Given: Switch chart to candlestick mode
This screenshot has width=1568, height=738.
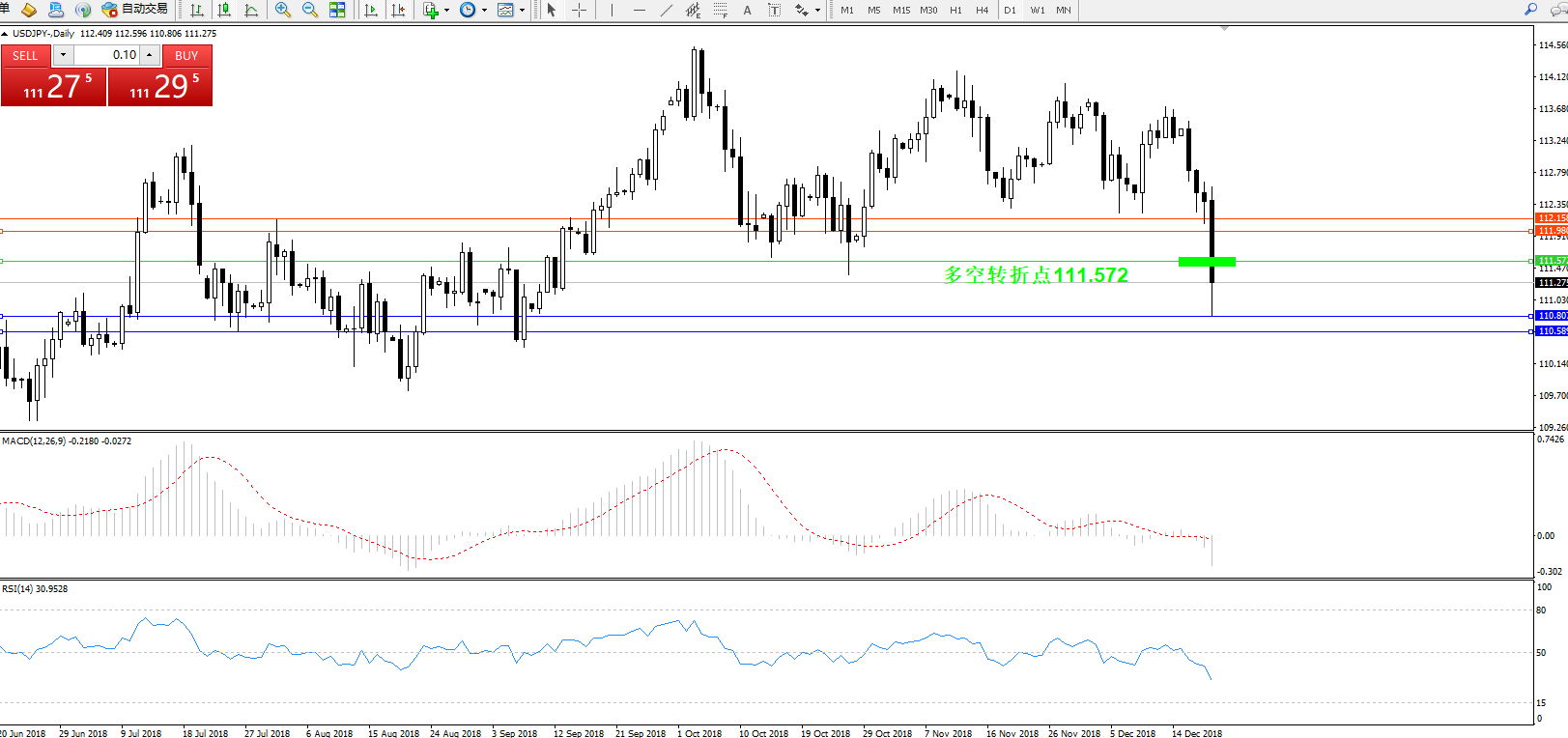Looking at the screenshot, I should click(x=224, y=10).
